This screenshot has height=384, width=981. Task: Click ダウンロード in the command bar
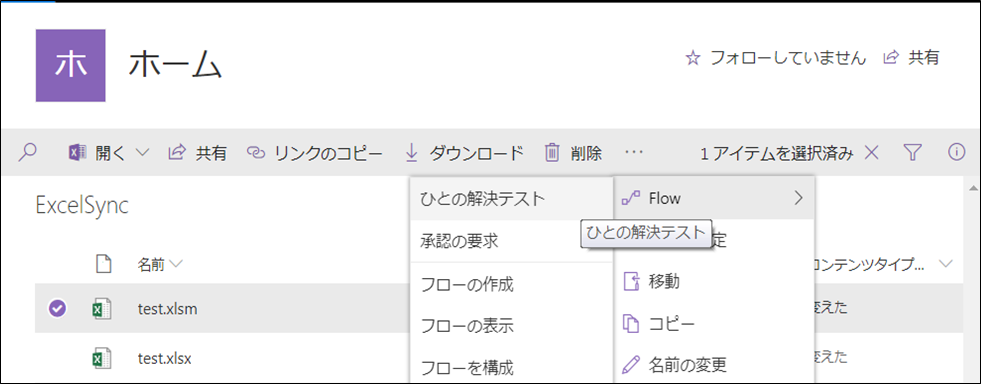tap(464, 152)
